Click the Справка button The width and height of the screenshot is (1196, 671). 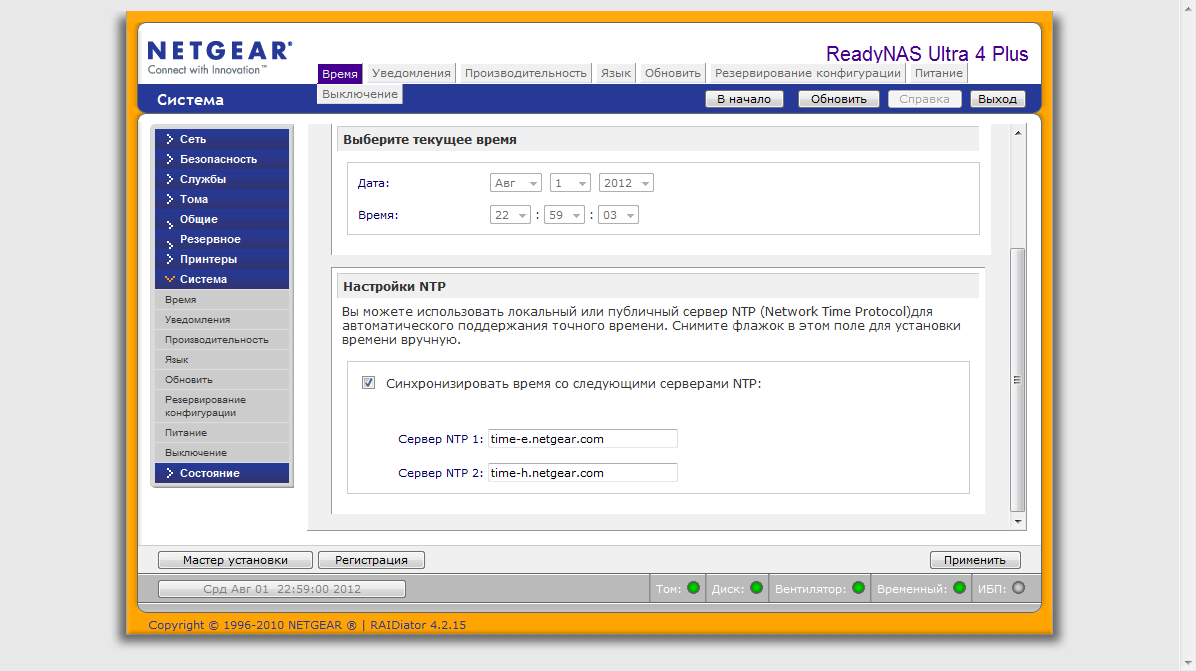pyautogui.click(x=924, y=99)
